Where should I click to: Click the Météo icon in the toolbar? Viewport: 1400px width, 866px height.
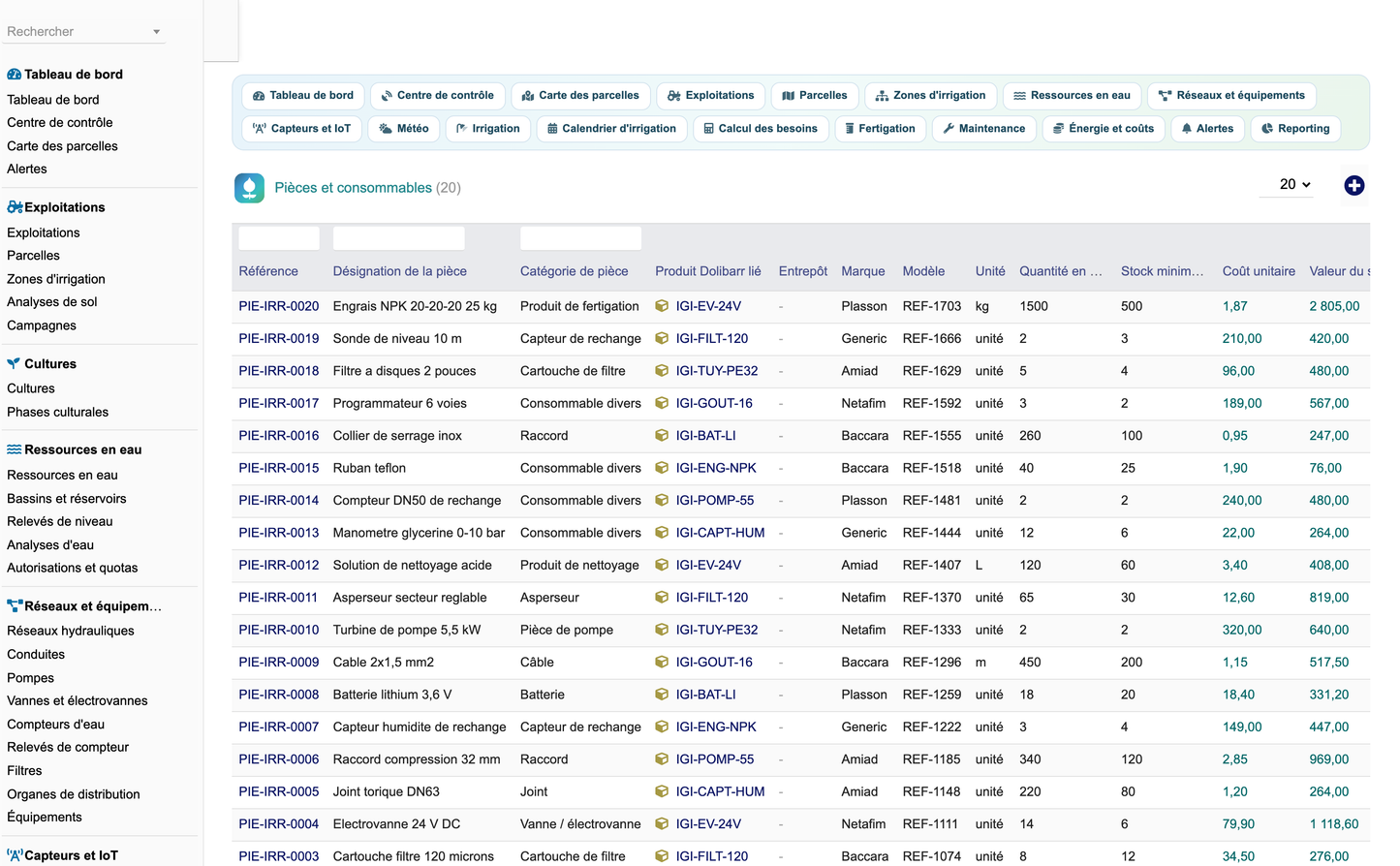point(386,129)
